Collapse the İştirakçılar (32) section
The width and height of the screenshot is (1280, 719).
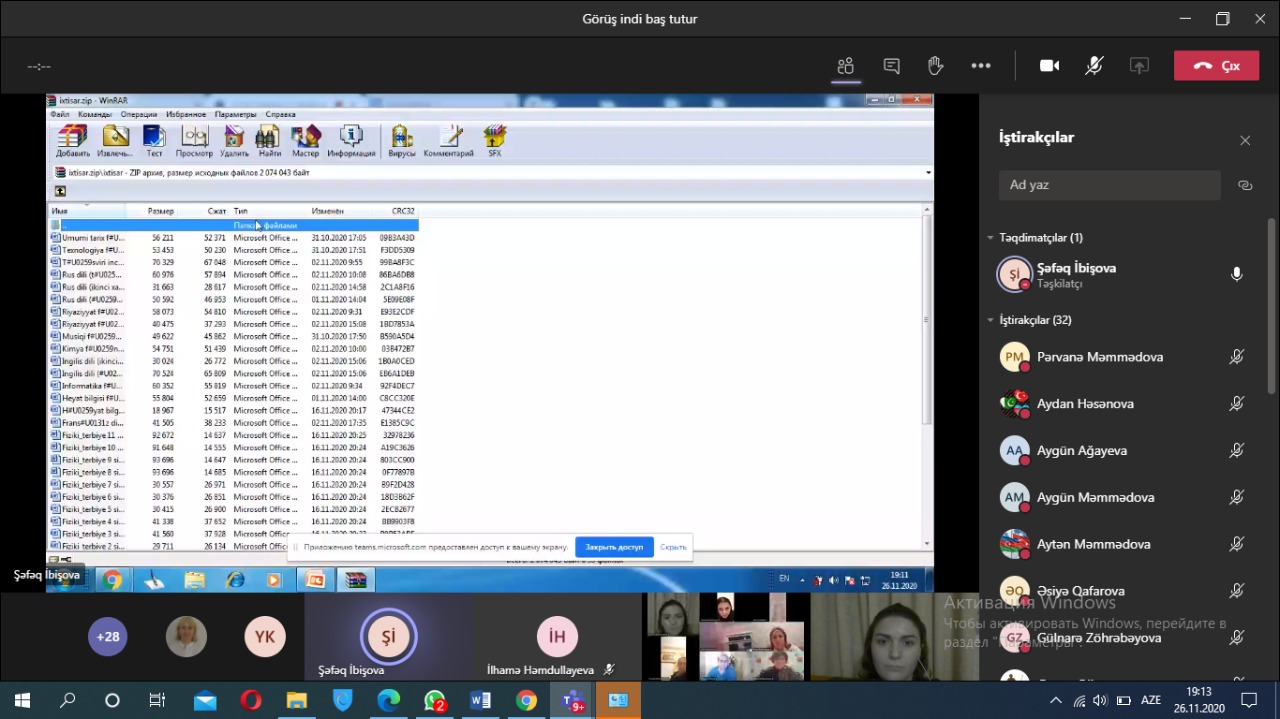click(990, 320)
